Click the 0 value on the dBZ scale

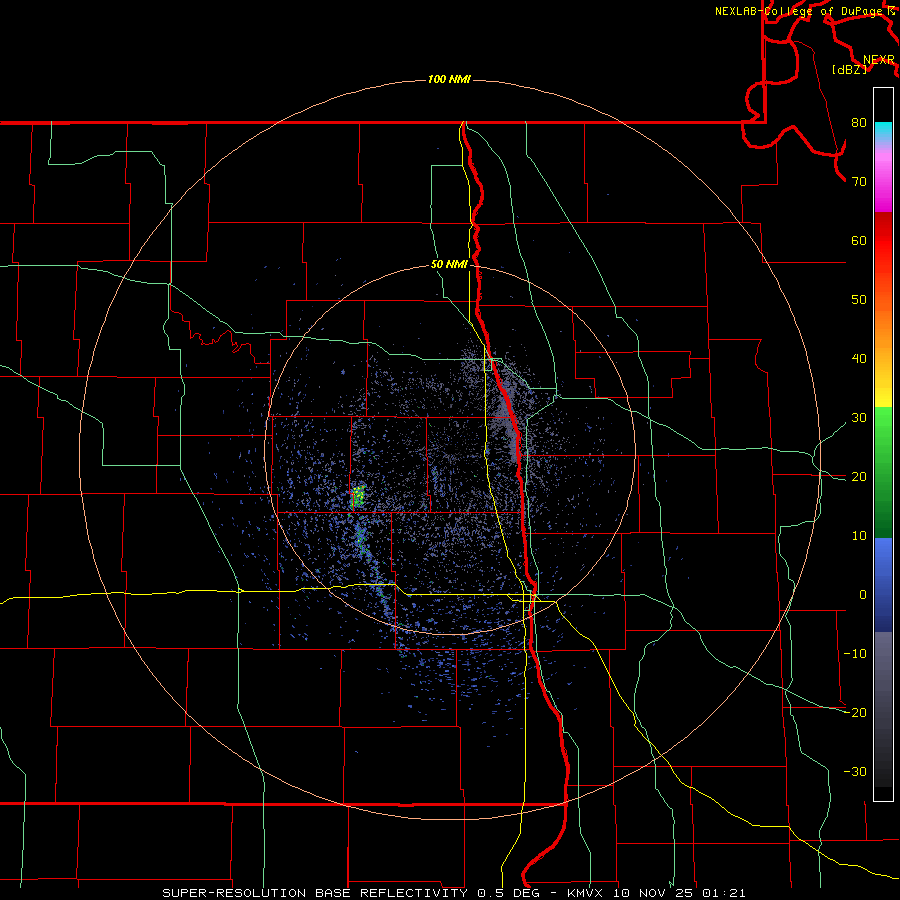[863, 595]
